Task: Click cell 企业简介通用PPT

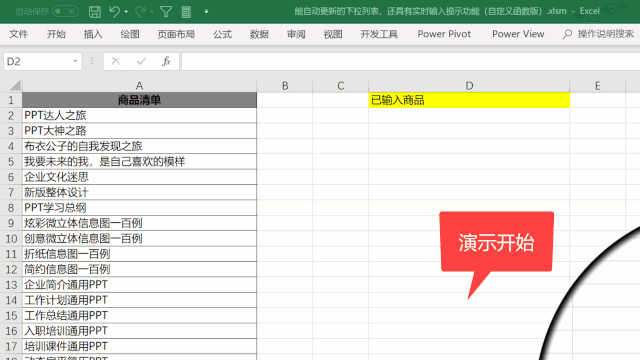Action: pyautogui.click(x=139, y=285)
